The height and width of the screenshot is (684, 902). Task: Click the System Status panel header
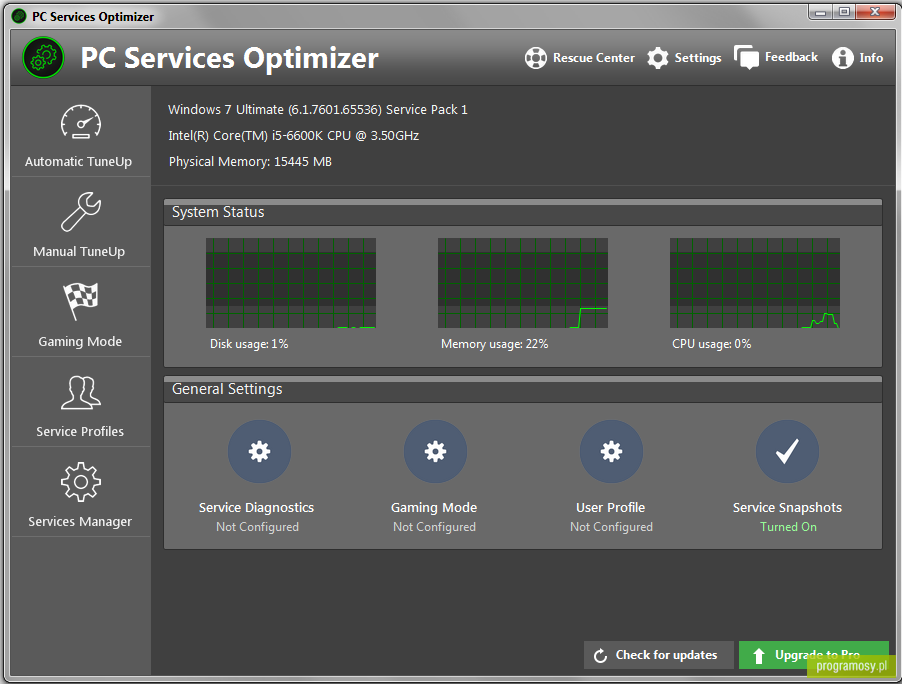pyautogui.click(x=523, y=212)
